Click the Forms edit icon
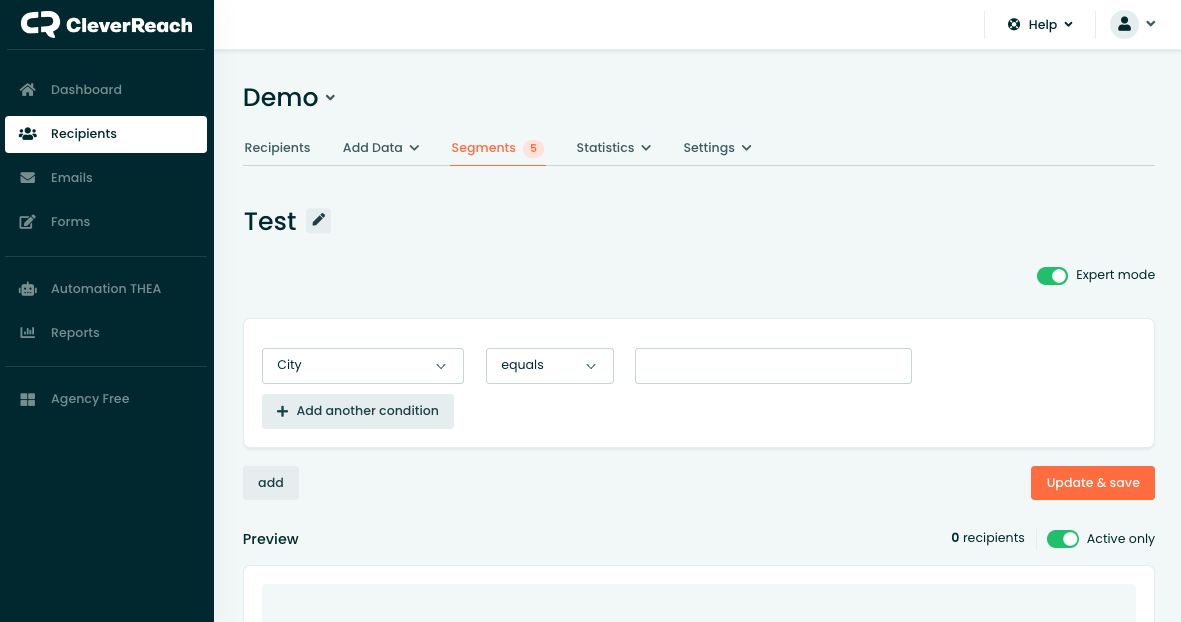 coord(28,222)
